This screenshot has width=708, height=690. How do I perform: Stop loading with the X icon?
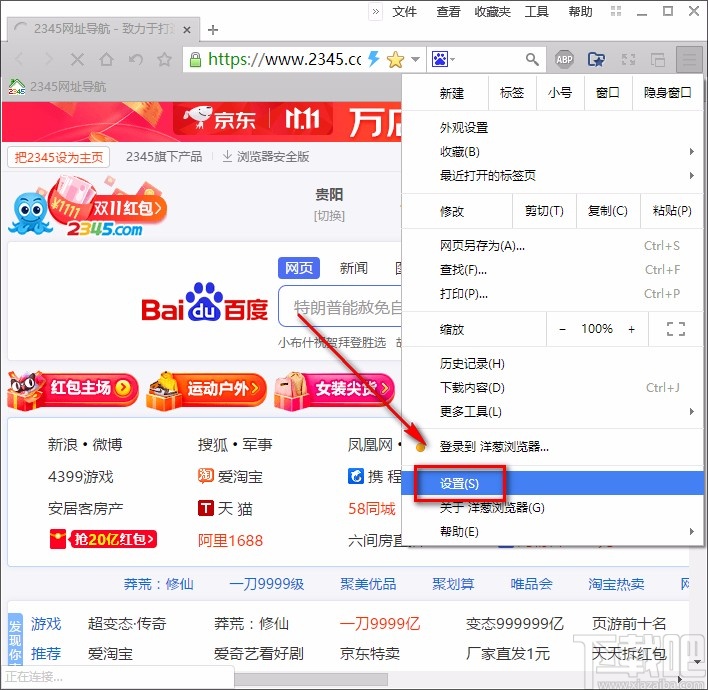pos(77,59)
